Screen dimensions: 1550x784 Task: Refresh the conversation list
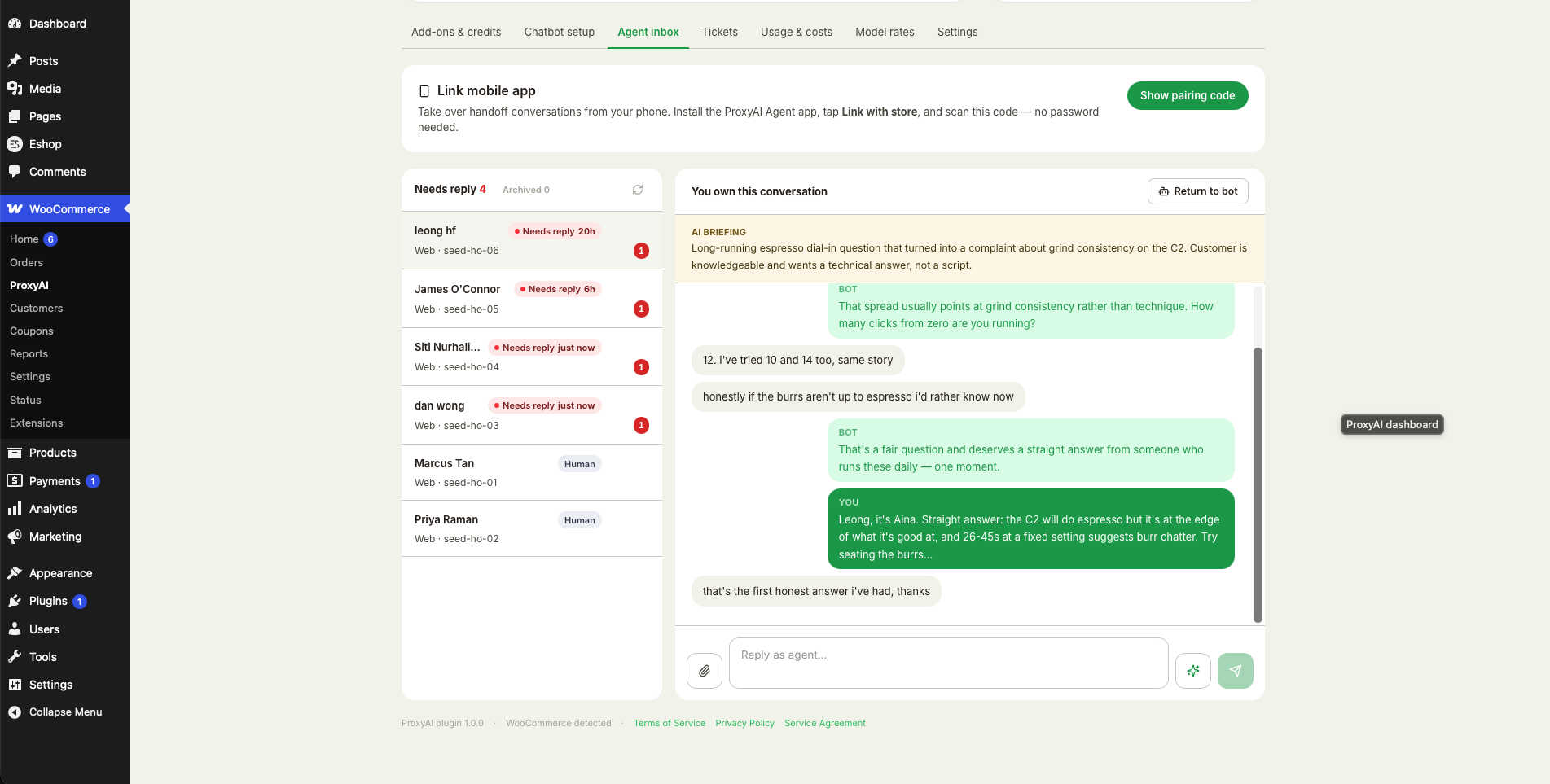pyautogui.click(x=638, y=190)
